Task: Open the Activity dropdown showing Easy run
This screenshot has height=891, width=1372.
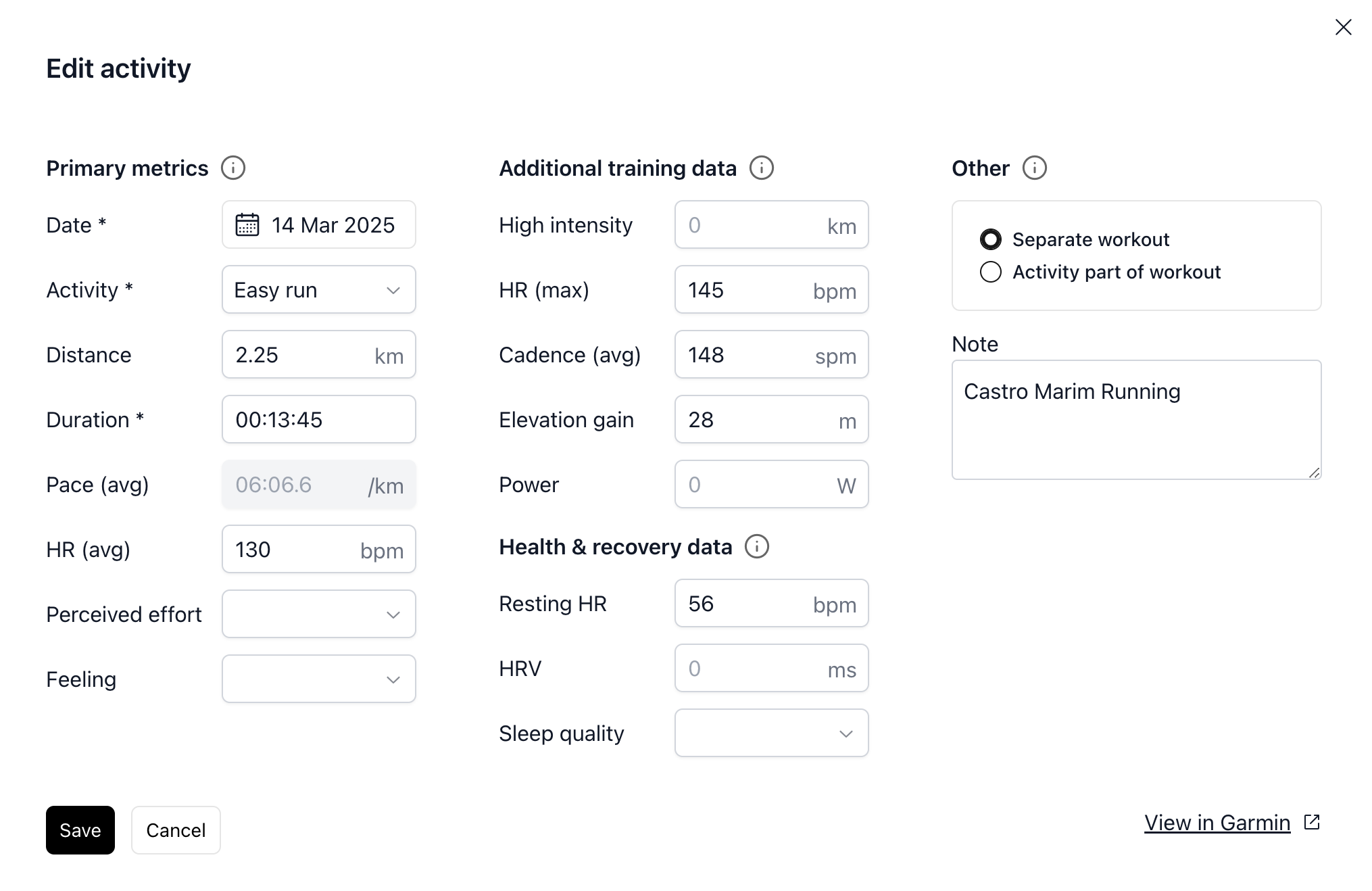Action: (319, 289)
